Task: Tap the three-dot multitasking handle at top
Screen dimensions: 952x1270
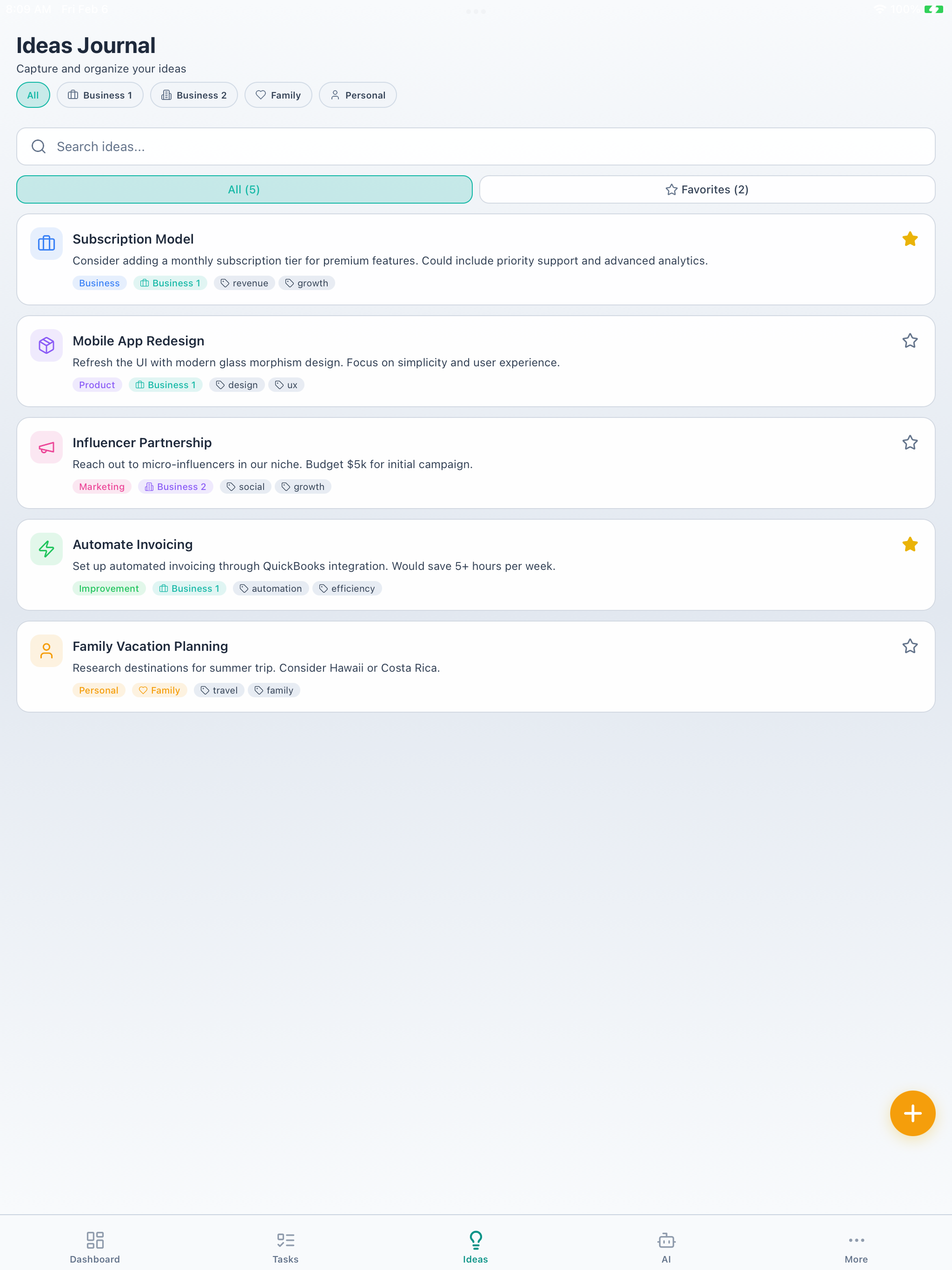Action: click(x=476, y=11)
